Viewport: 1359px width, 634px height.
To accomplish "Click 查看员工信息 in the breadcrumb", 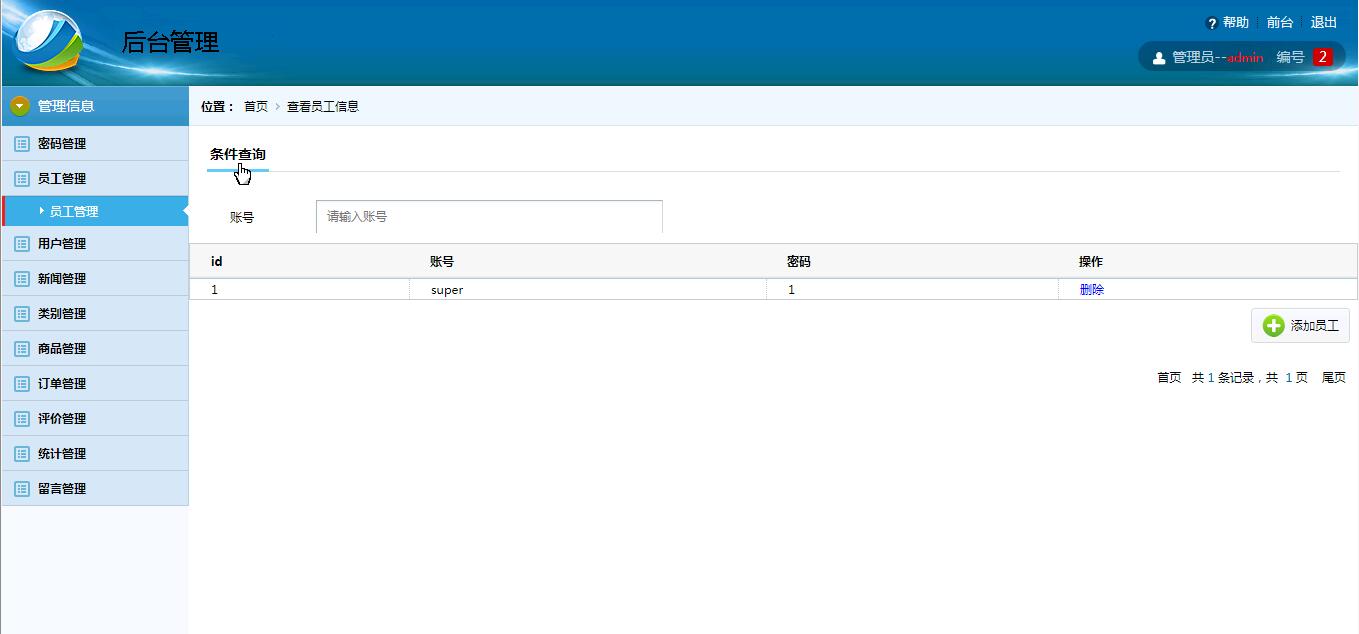I will [x=323, y=107].
